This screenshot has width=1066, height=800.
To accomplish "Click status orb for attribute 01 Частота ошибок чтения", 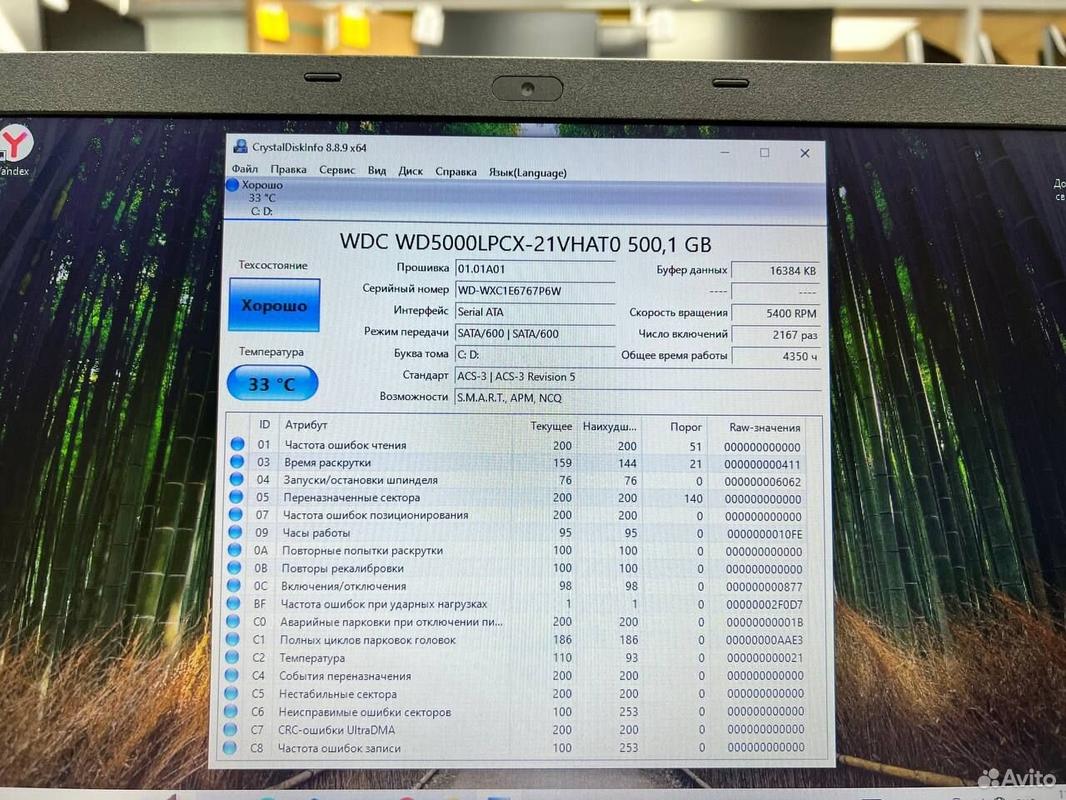I will [237, 444].
